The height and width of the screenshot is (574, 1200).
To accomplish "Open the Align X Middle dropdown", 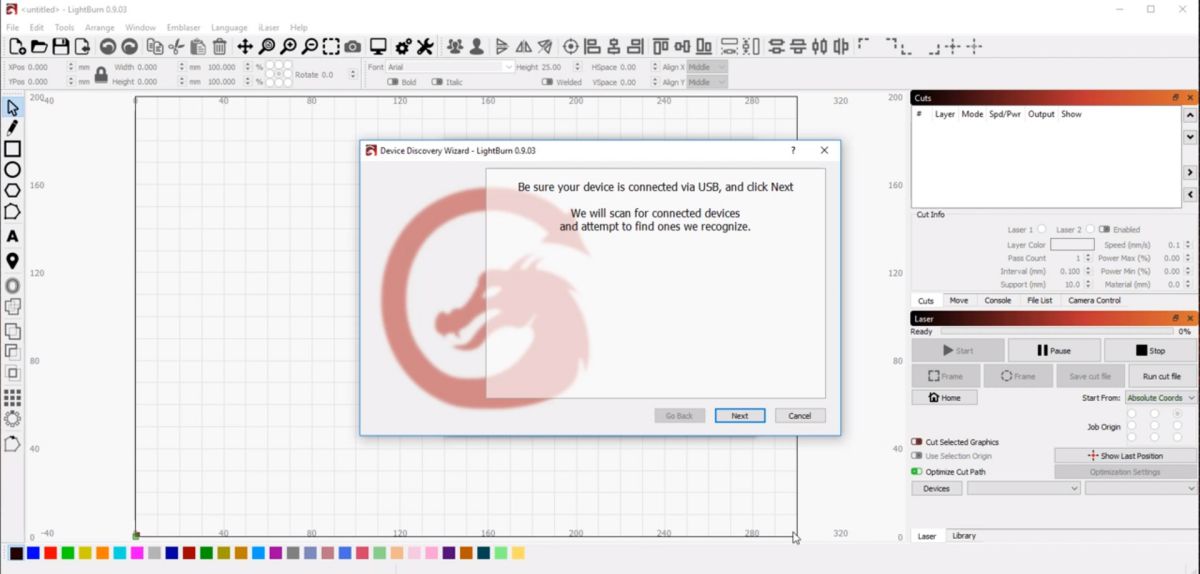I will click(707, 67).
